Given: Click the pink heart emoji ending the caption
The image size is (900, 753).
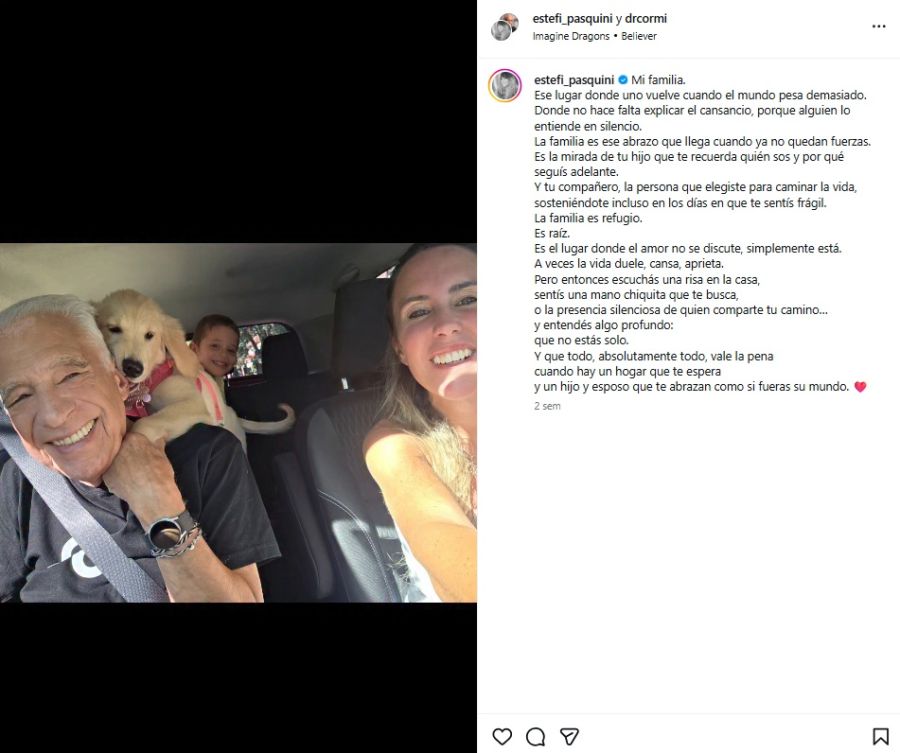Looking at the screenshot, I should 860,387.
